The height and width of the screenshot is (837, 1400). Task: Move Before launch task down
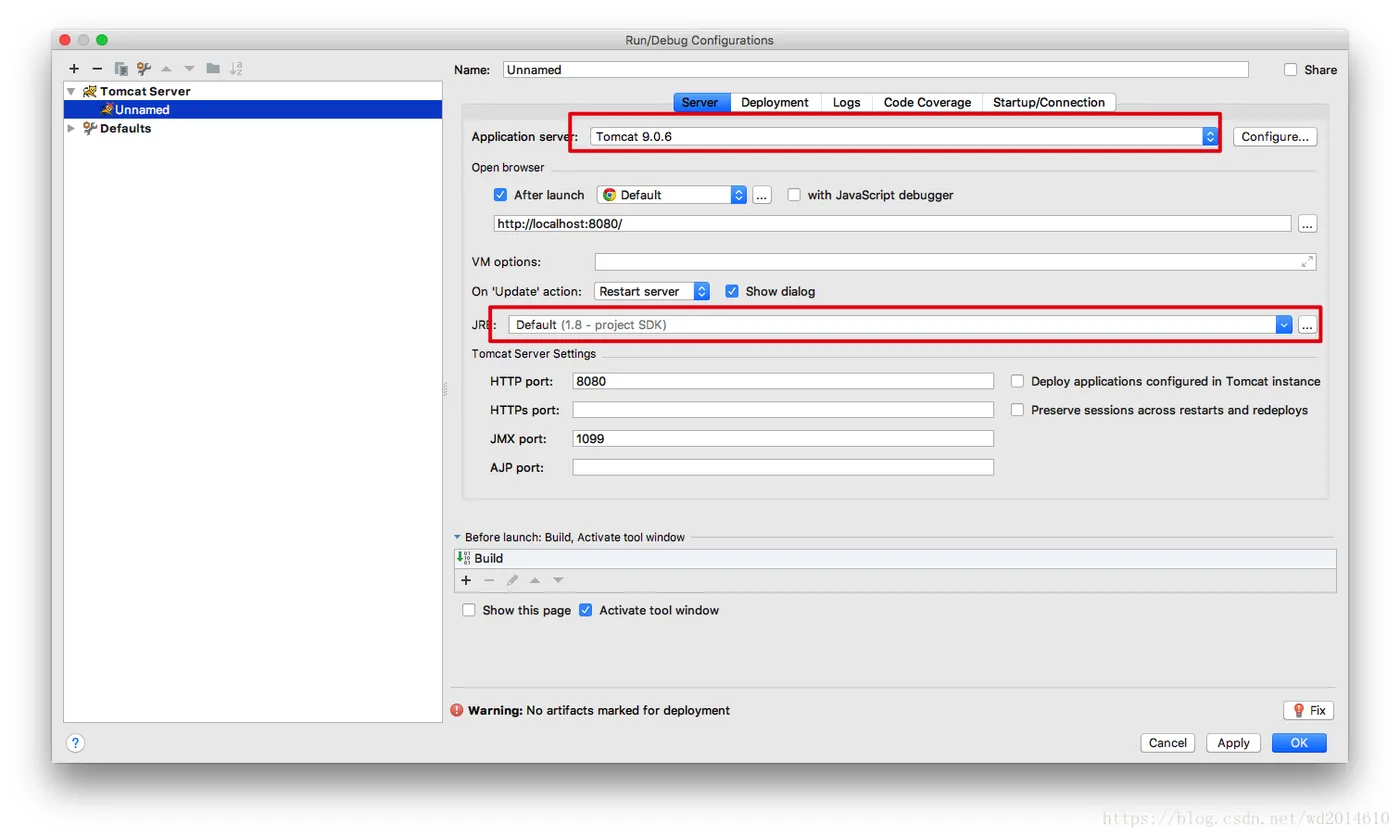558,580
